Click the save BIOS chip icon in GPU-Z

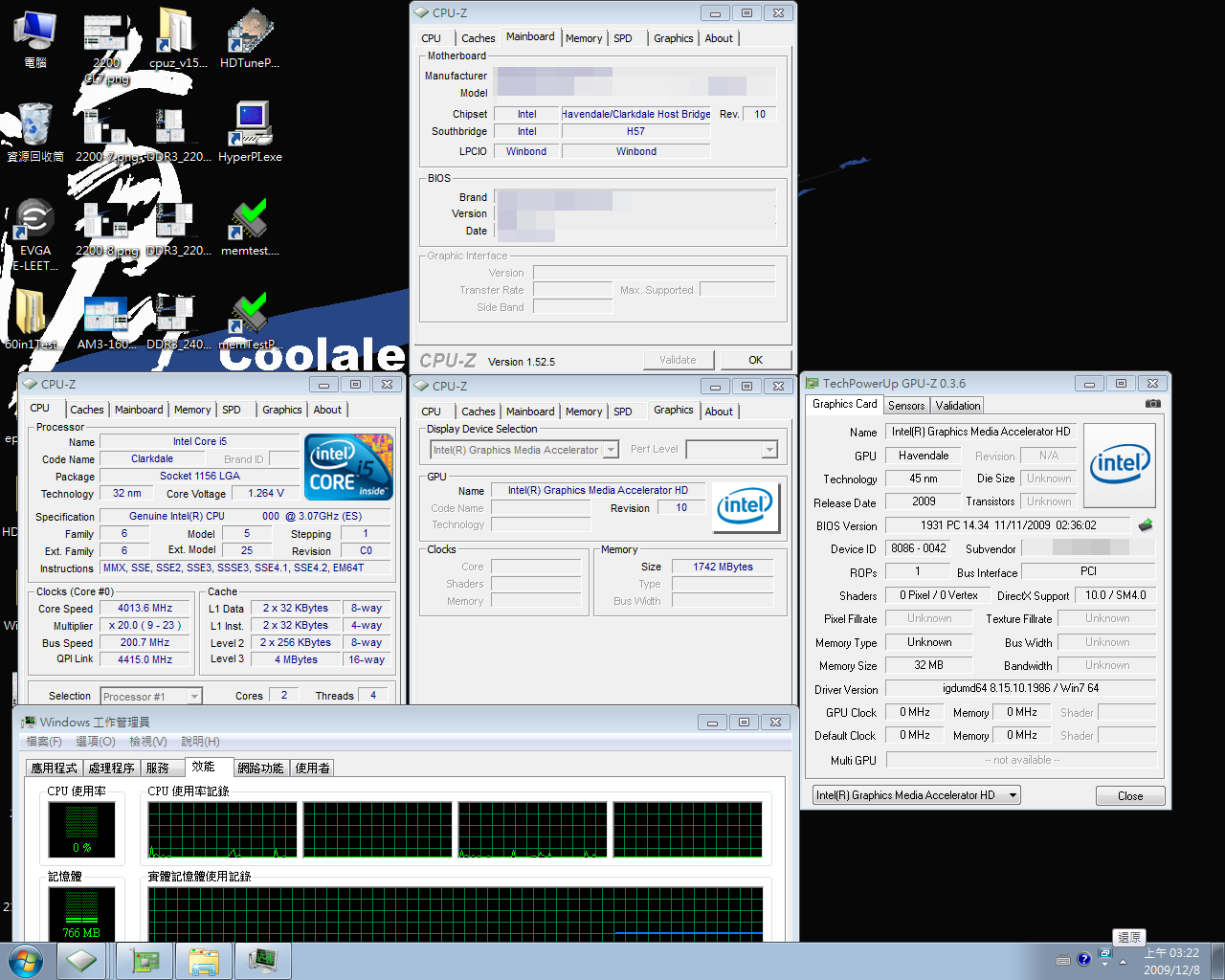pyautogui.click(x=1145, y=525)
